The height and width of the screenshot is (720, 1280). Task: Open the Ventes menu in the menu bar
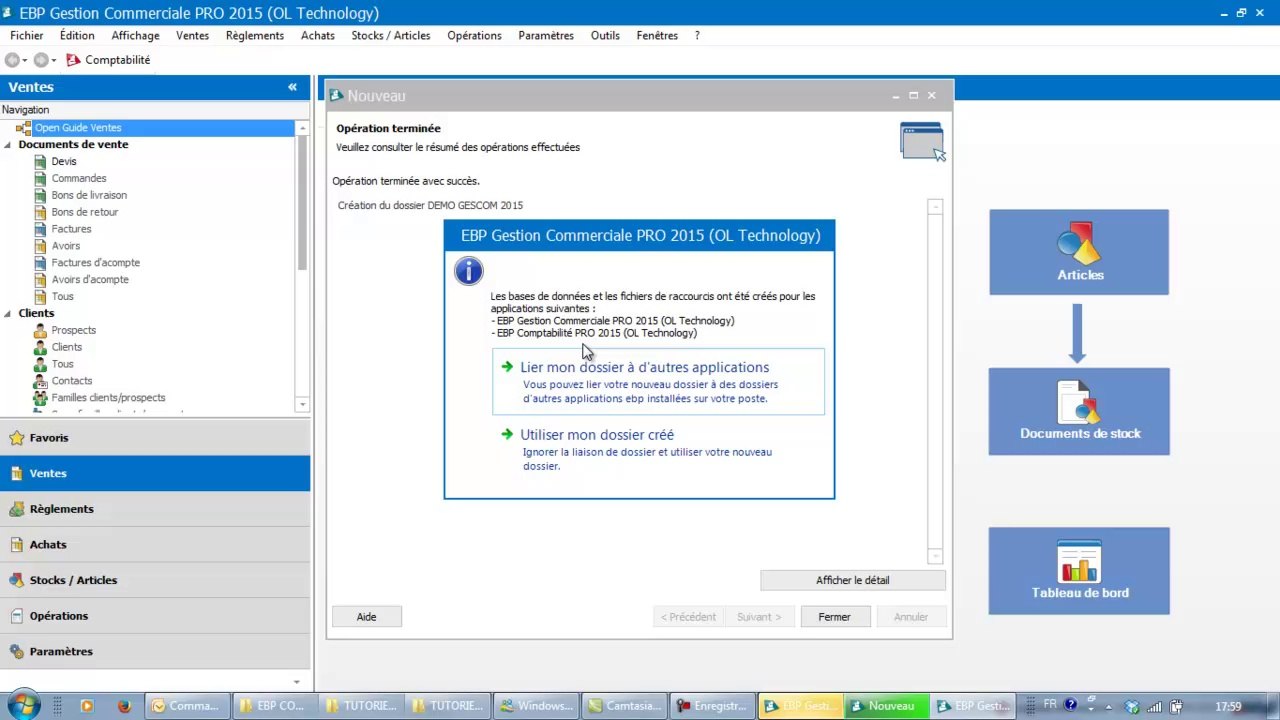coord(192,35)
